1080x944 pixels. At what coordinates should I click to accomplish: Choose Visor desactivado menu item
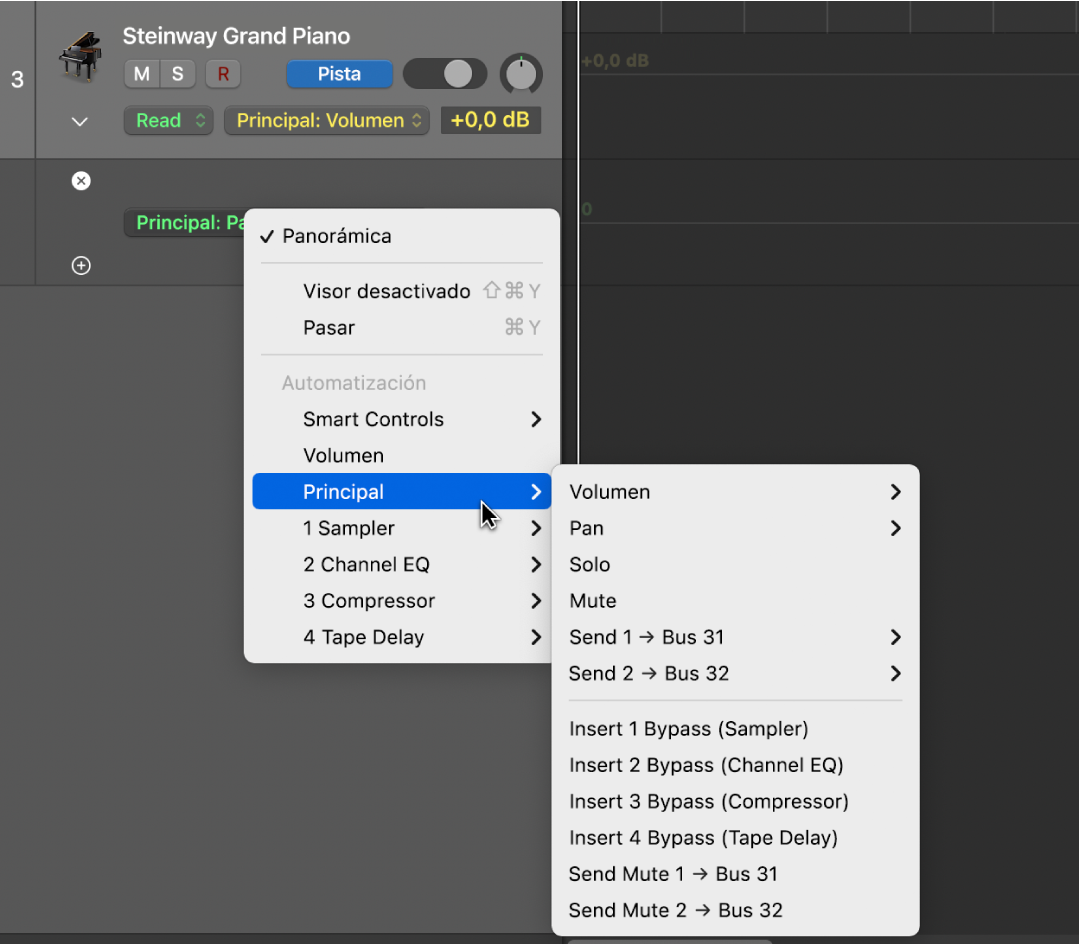point(386,292)
